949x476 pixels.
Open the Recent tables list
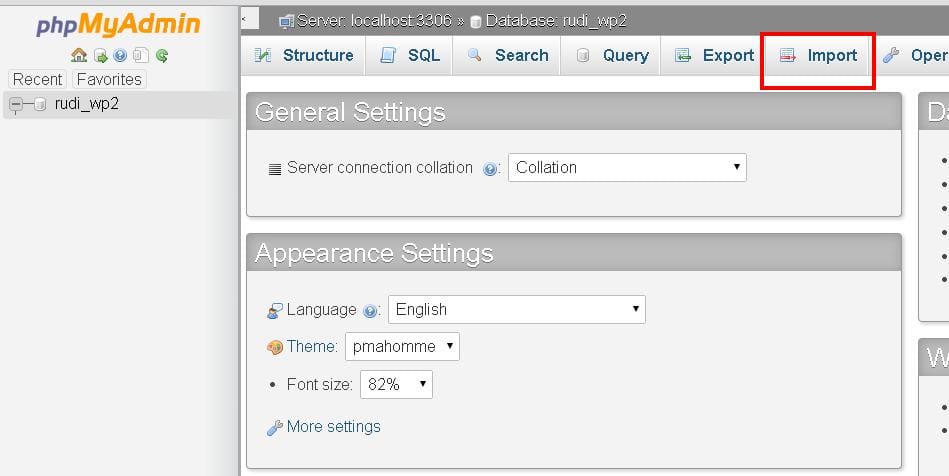point(38,79)
